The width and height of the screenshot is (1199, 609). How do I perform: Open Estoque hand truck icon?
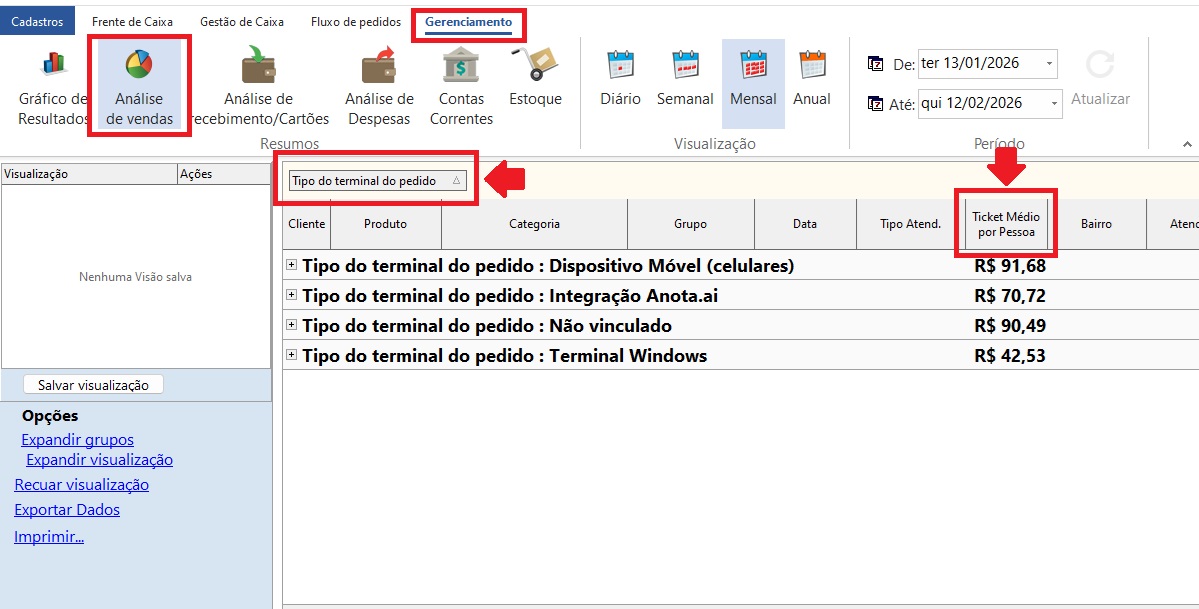tap(535, 66)
